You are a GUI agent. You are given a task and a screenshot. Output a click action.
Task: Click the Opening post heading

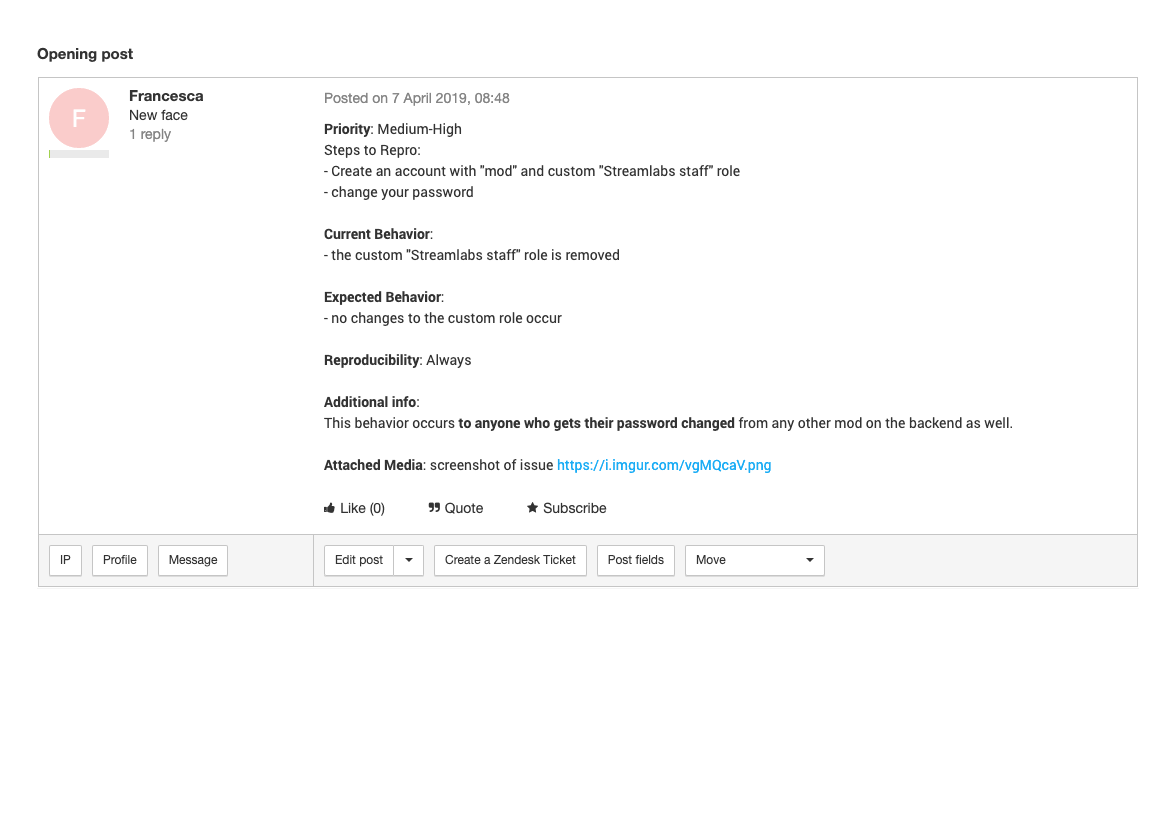85,54
